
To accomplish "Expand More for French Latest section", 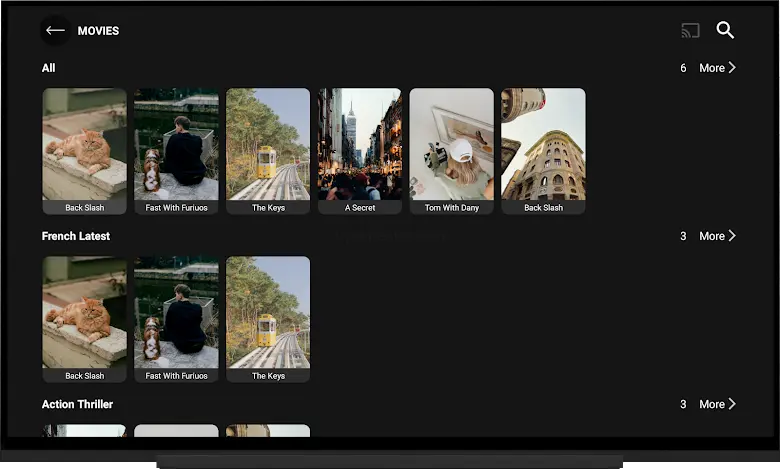I will (717, 236).
